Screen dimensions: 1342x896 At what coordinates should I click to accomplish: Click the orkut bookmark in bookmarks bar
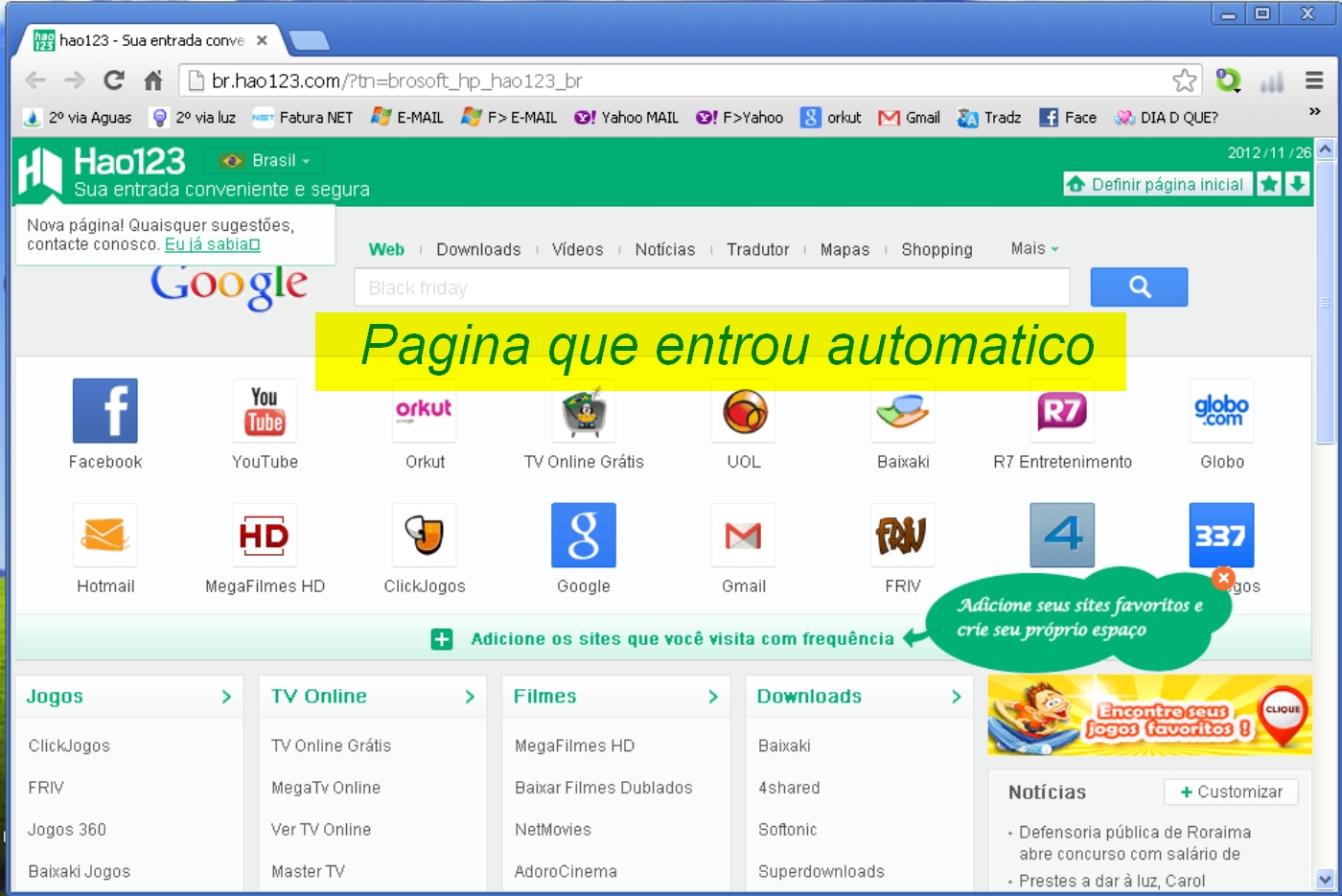(x=831, y=117)
